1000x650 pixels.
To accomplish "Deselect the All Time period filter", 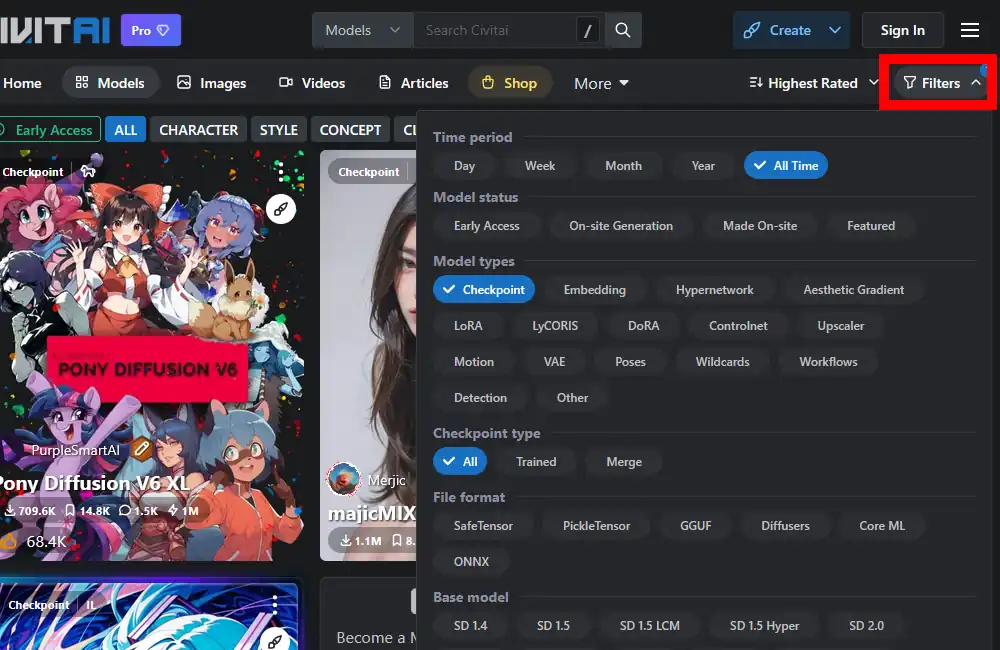I will pos(786,166).
